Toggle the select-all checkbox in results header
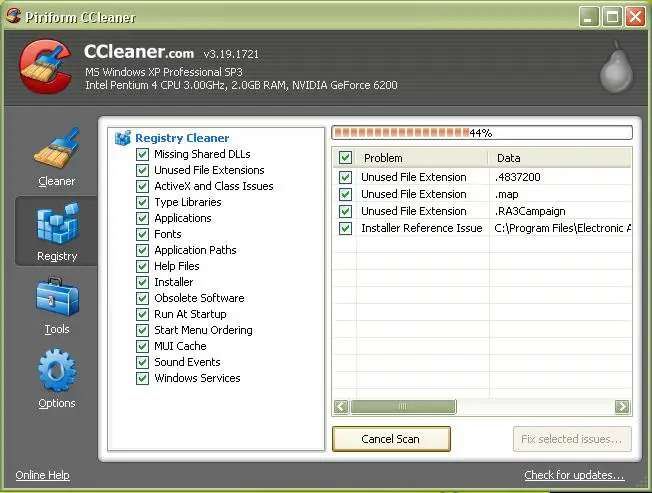The image size is (652, 493). pos(345,158)
